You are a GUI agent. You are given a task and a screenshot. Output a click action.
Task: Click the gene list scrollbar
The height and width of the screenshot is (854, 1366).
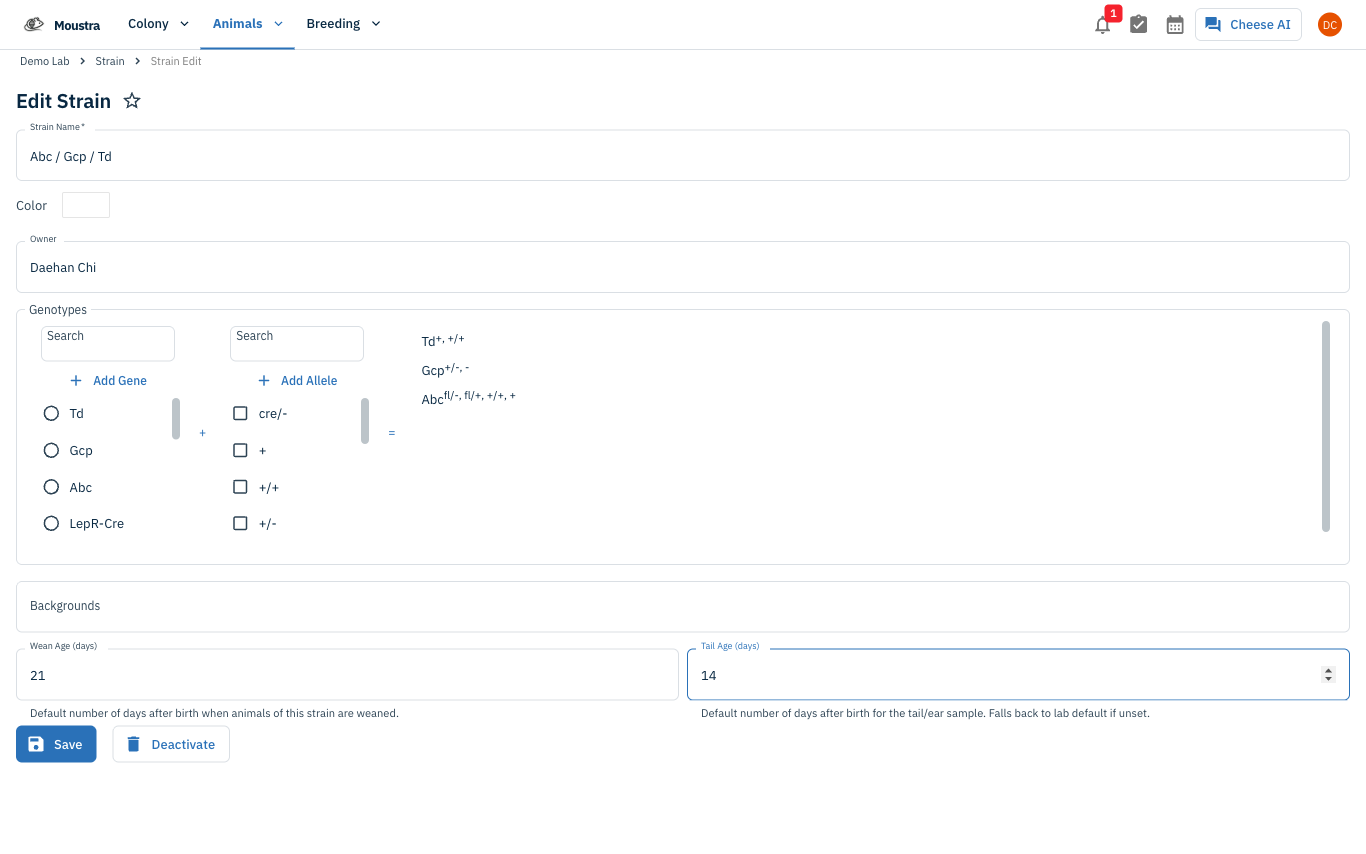pyautogui.click(x=176, y=419)
